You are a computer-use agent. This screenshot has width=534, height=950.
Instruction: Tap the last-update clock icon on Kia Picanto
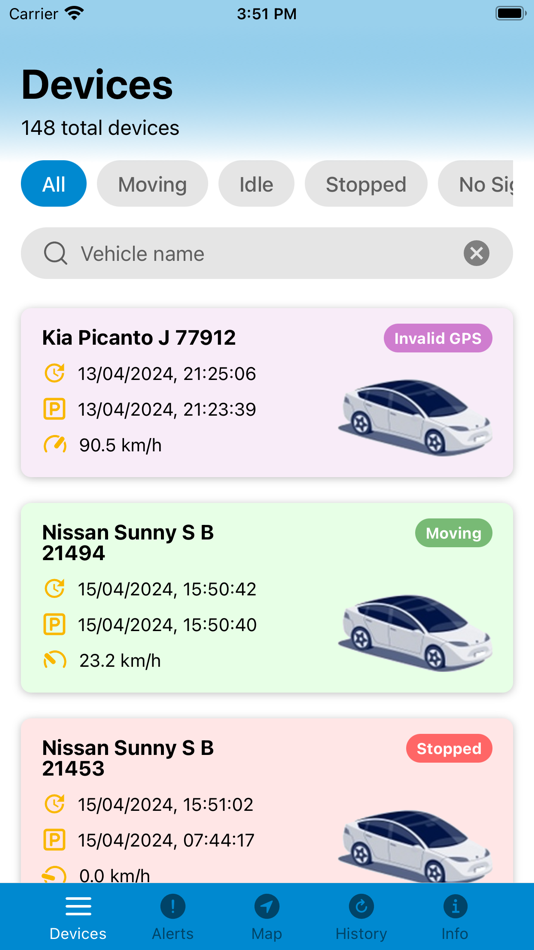55,373
